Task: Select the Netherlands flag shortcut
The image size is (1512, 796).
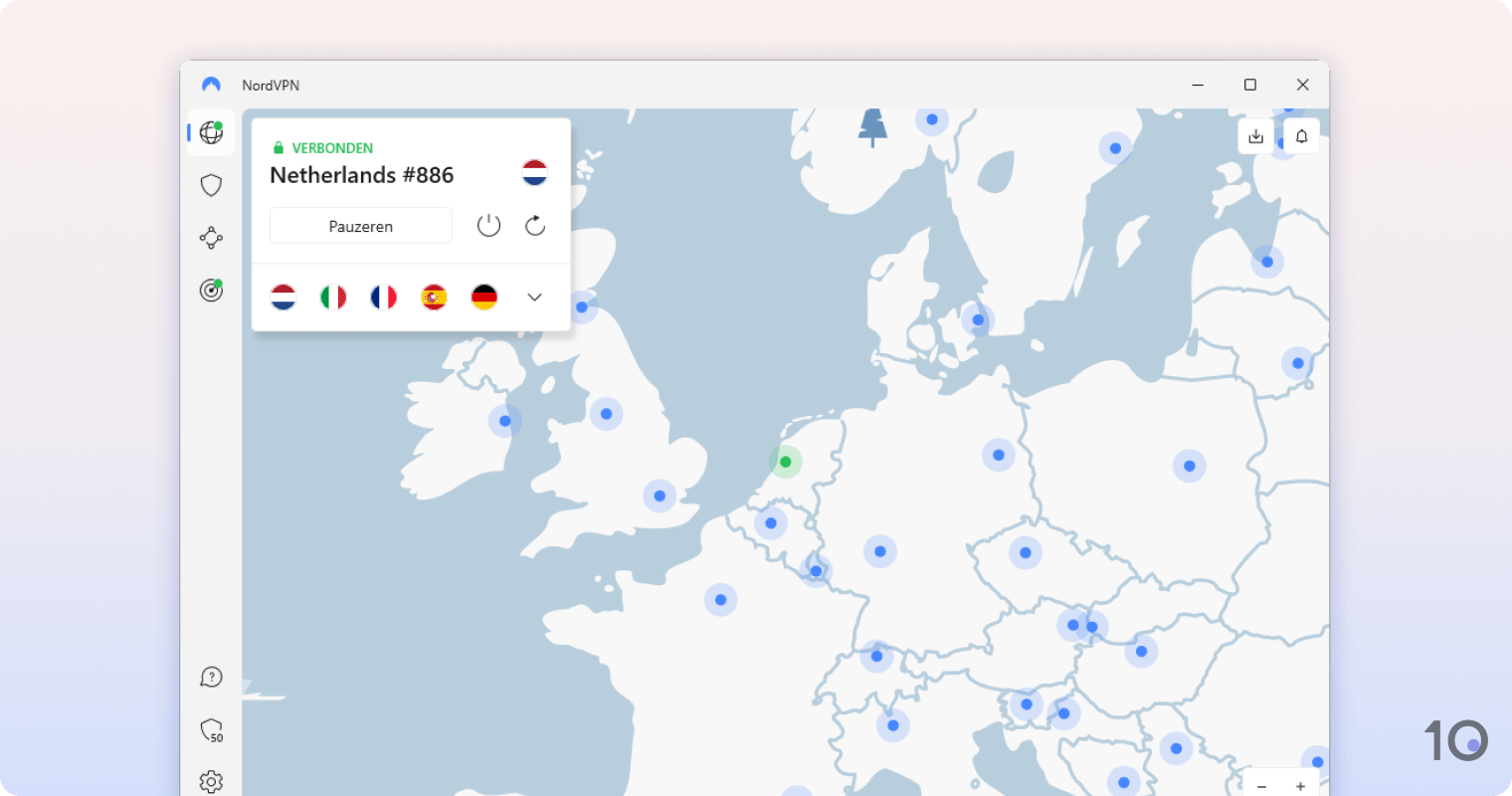Action: (x=283, y=297)
